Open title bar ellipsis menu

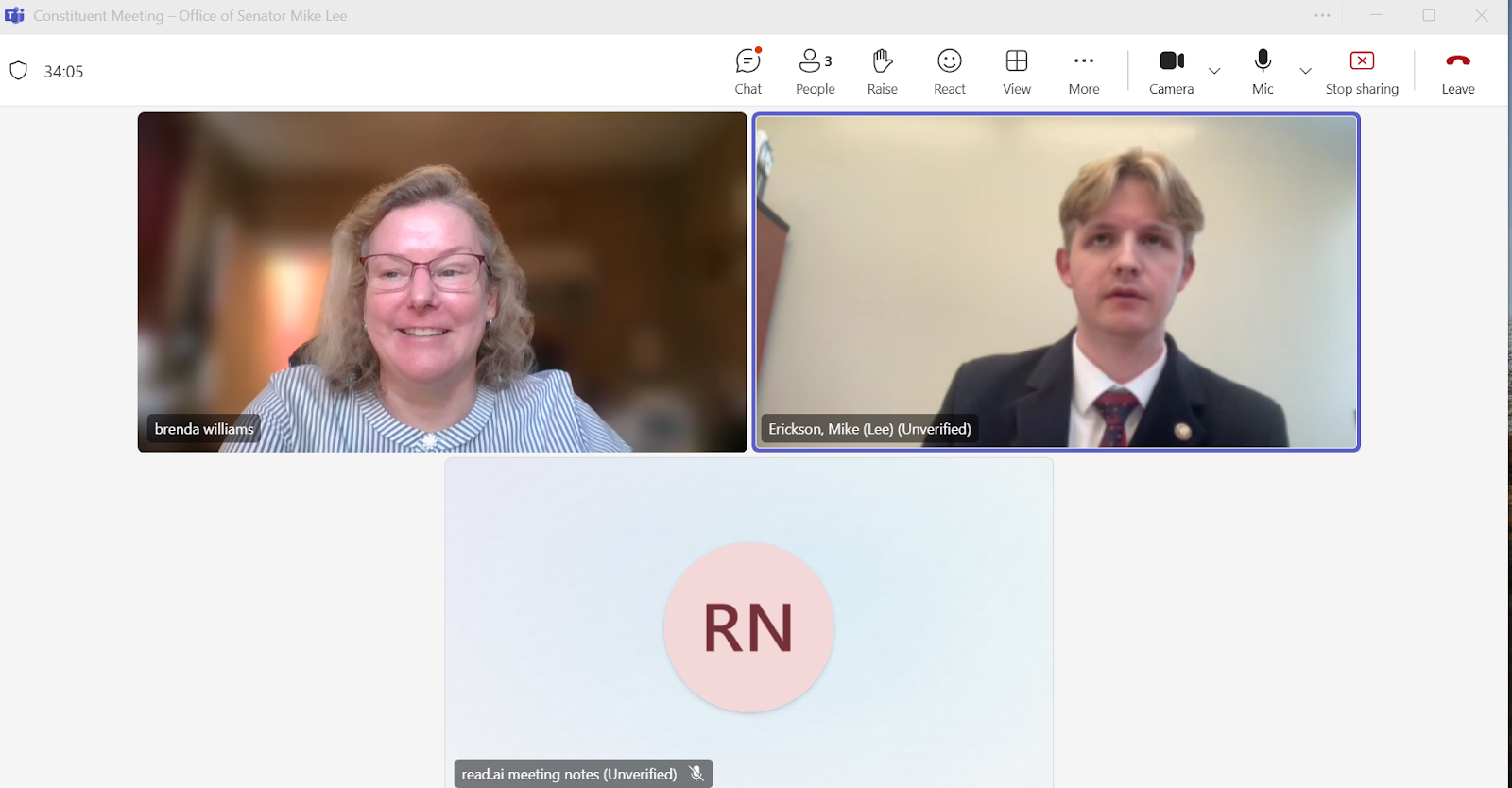click(x=1322, y=15)
